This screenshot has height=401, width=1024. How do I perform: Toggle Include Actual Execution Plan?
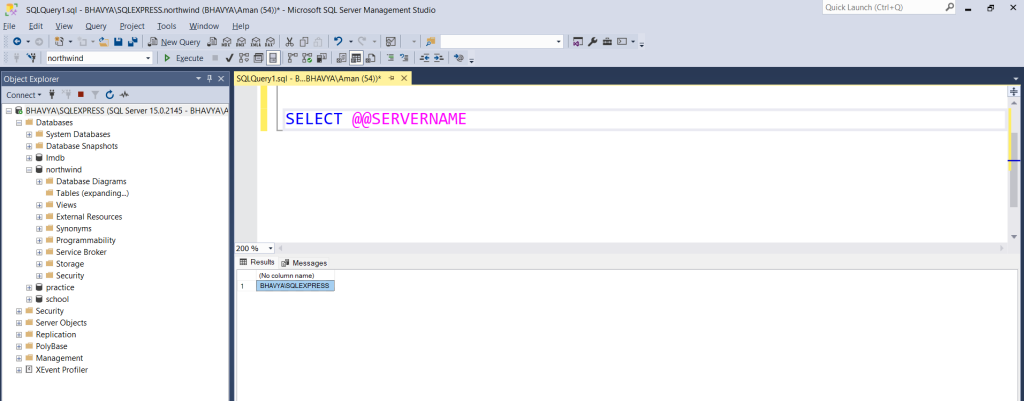click(x=291, y=58)
